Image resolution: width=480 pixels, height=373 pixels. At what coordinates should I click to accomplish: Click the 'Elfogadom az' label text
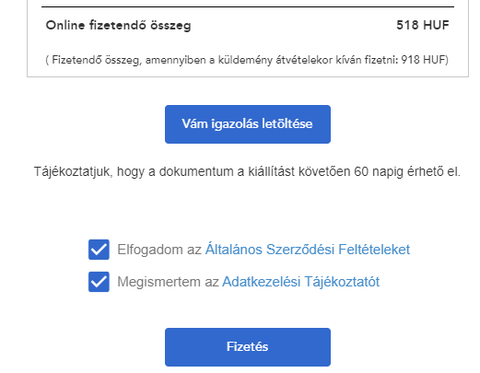tap(159, 249)
